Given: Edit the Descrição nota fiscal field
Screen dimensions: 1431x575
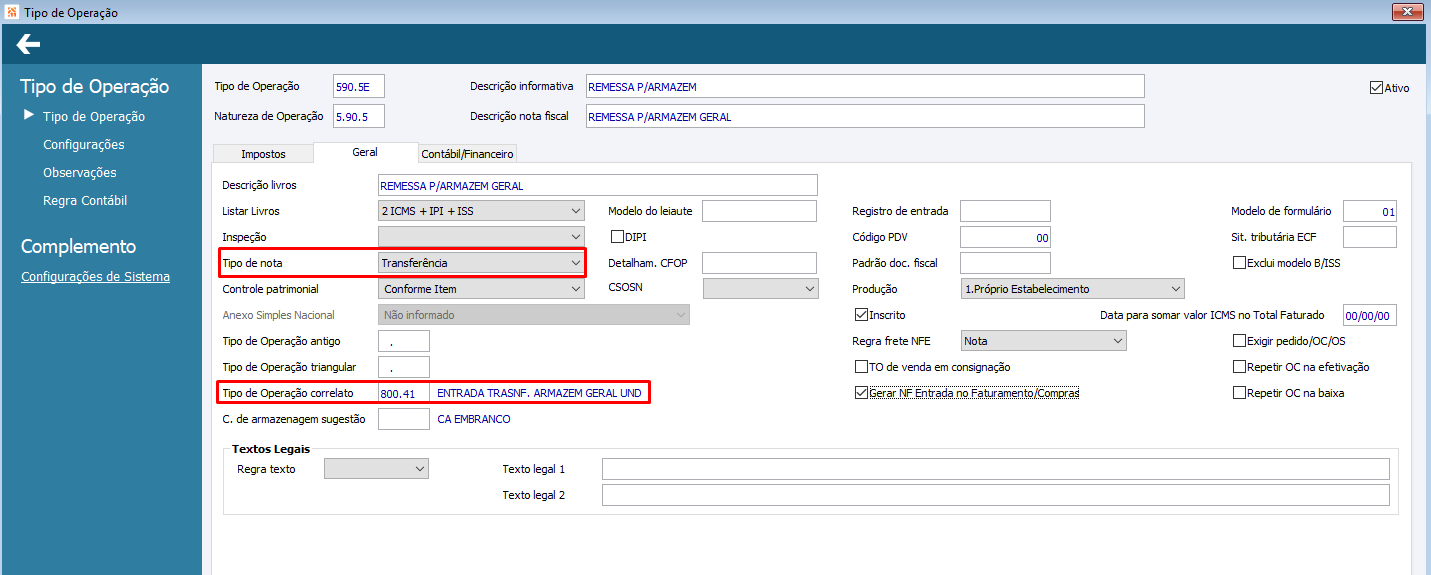Looking at the screenshot, I should [x=864, y=116].
